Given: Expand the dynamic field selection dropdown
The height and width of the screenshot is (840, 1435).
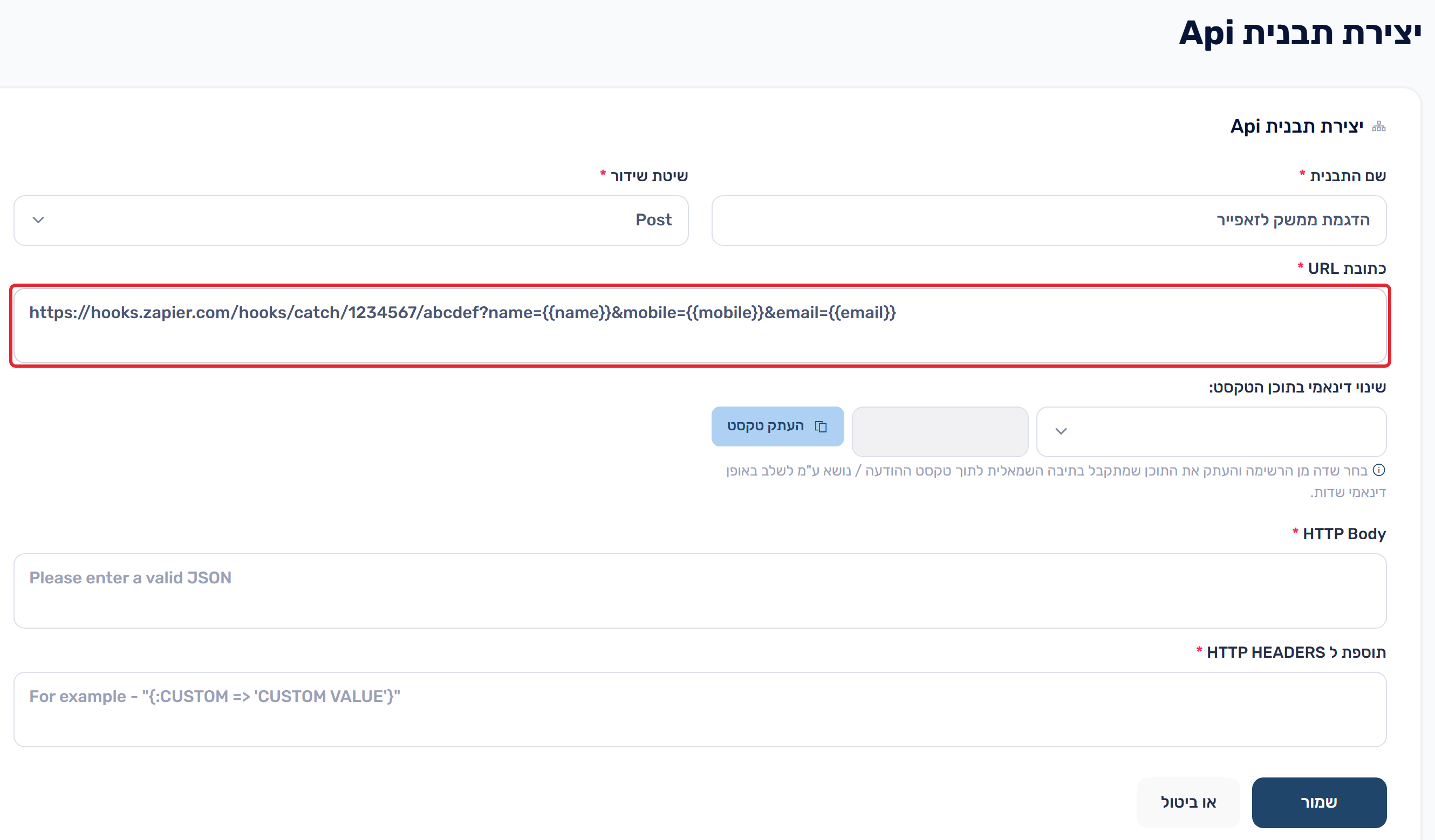Looking at the screenshot, I should (x=1211, y=431).
